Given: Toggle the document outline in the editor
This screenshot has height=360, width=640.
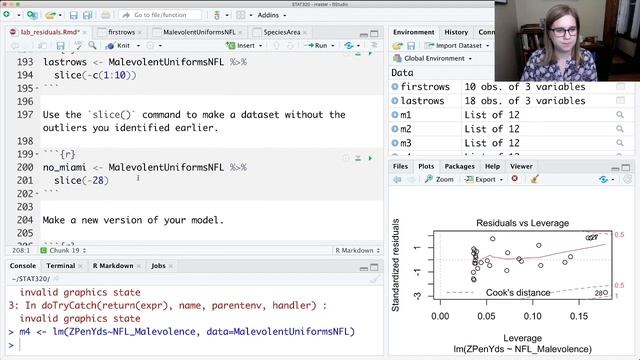Looking at the screenshot, I should click(374, 46).
